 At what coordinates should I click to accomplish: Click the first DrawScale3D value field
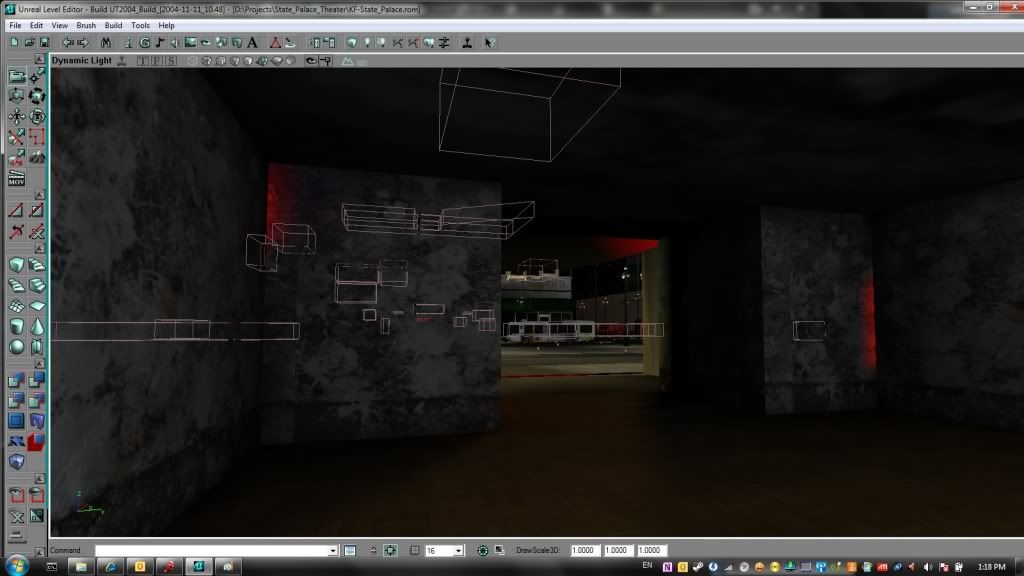(x=587, y=551)
